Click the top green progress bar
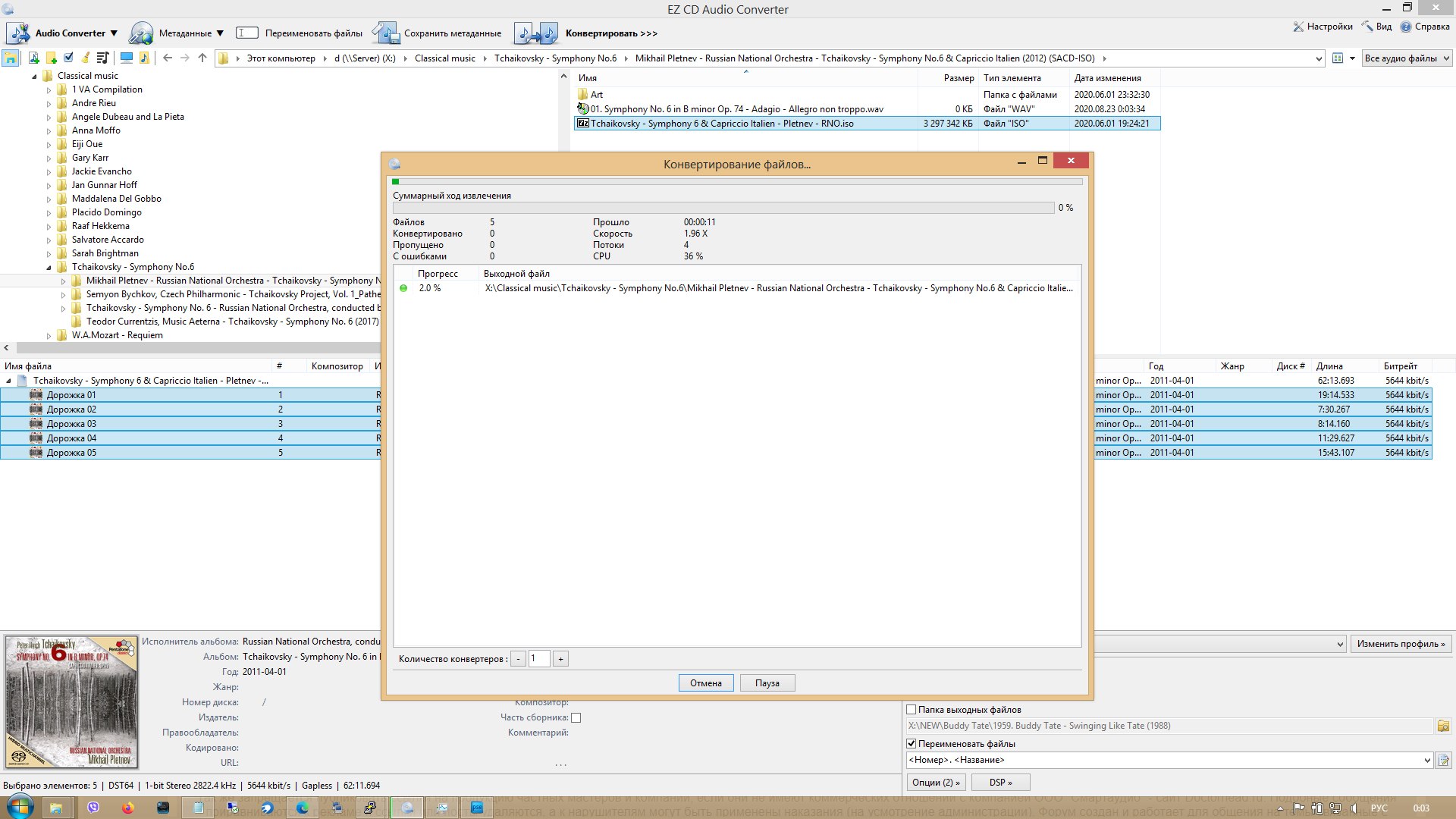Image resolution: width=1456 pixels, height=819 pixels. tap(737, 182)
